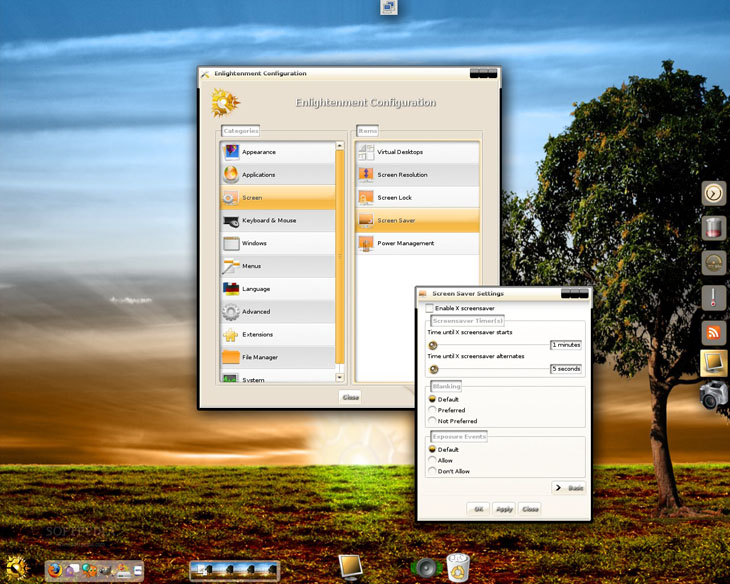Click the Menus category icon
This screenshot has width=730, height=584.
click(x=231, y=266)
